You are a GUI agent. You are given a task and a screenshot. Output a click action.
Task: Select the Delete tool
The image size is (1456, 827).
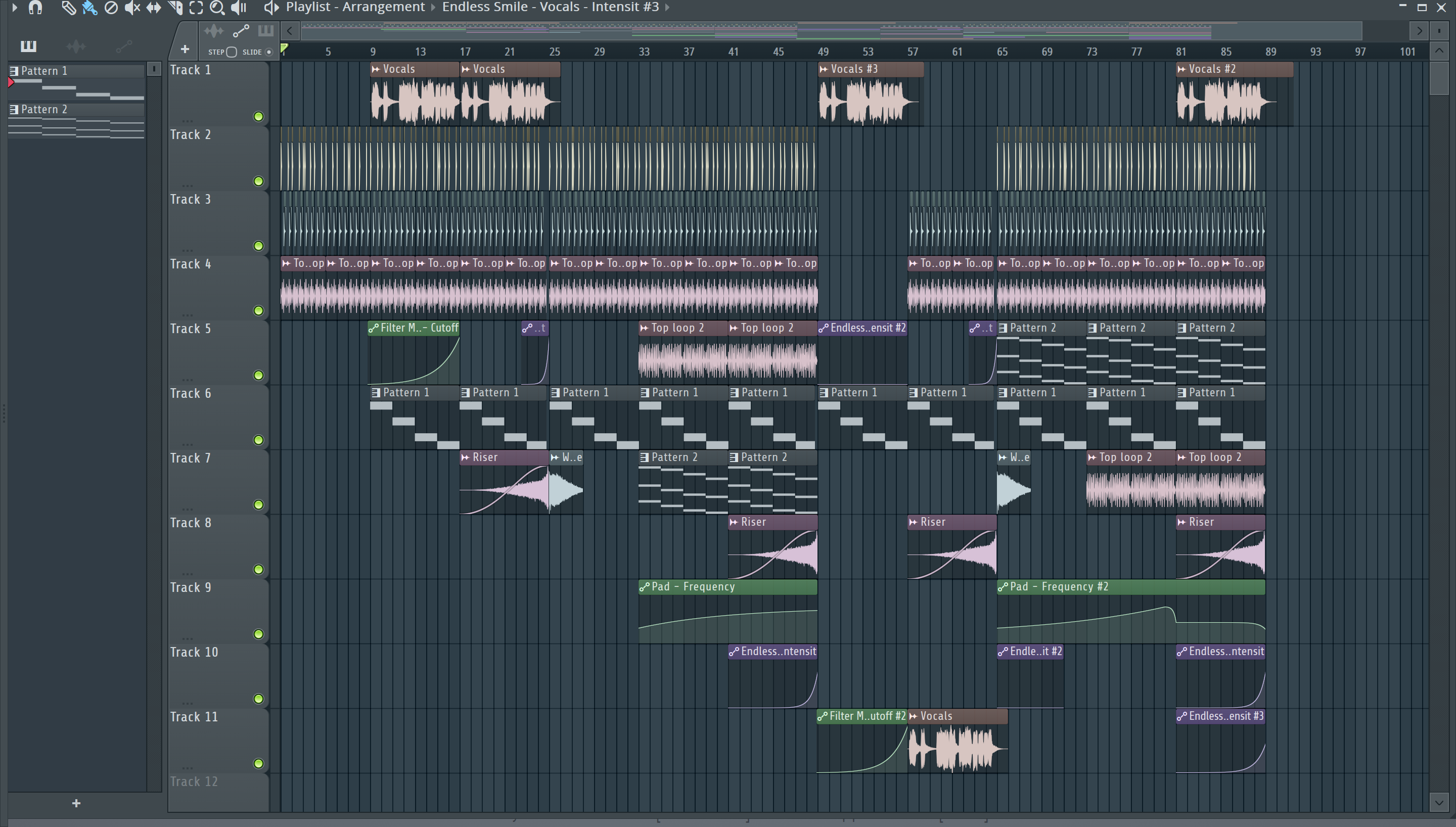(x=111, y=8)
